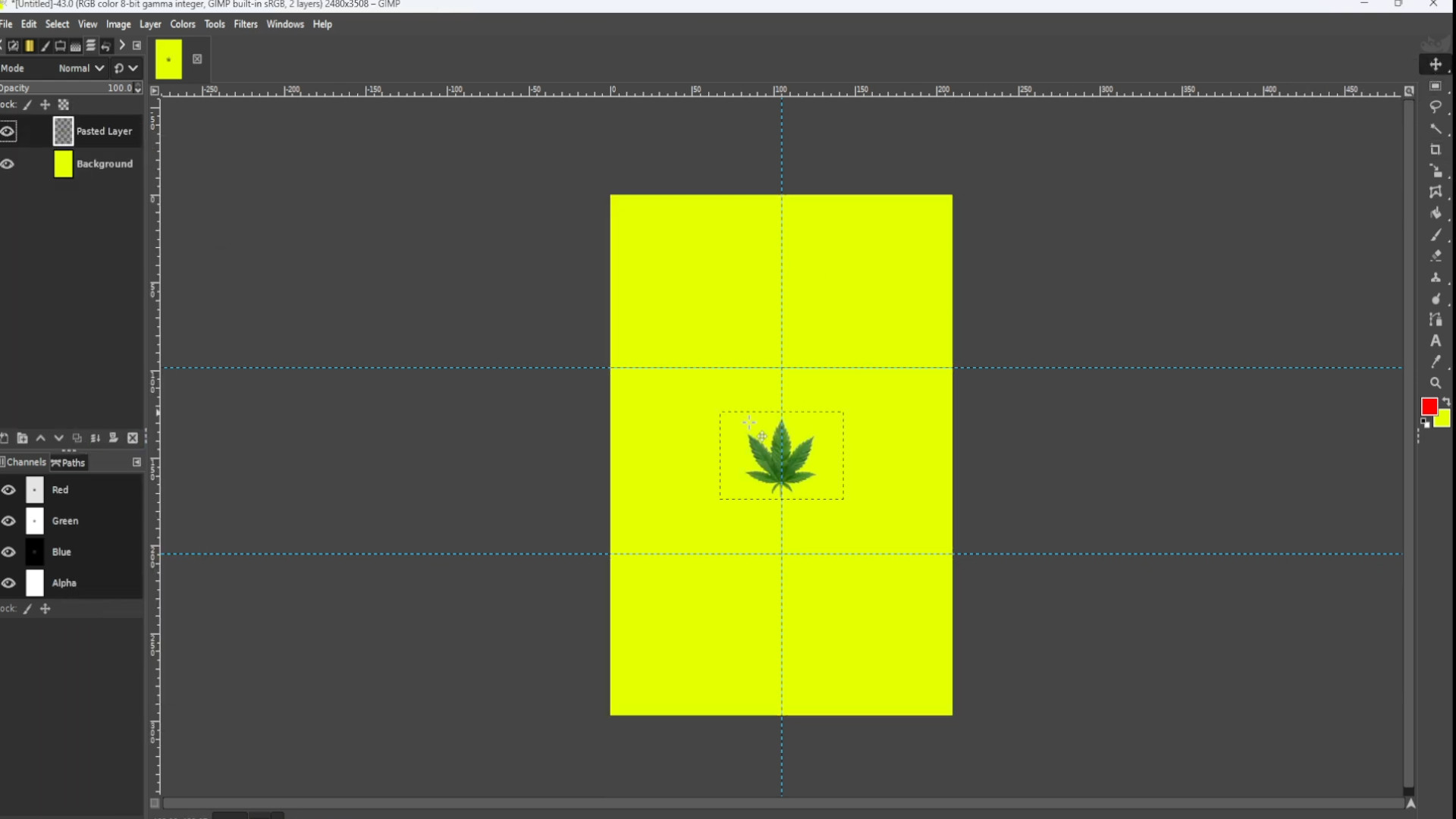Select the Bucket Fill tool
The image size is (1456, 819).
(1436, 213)
